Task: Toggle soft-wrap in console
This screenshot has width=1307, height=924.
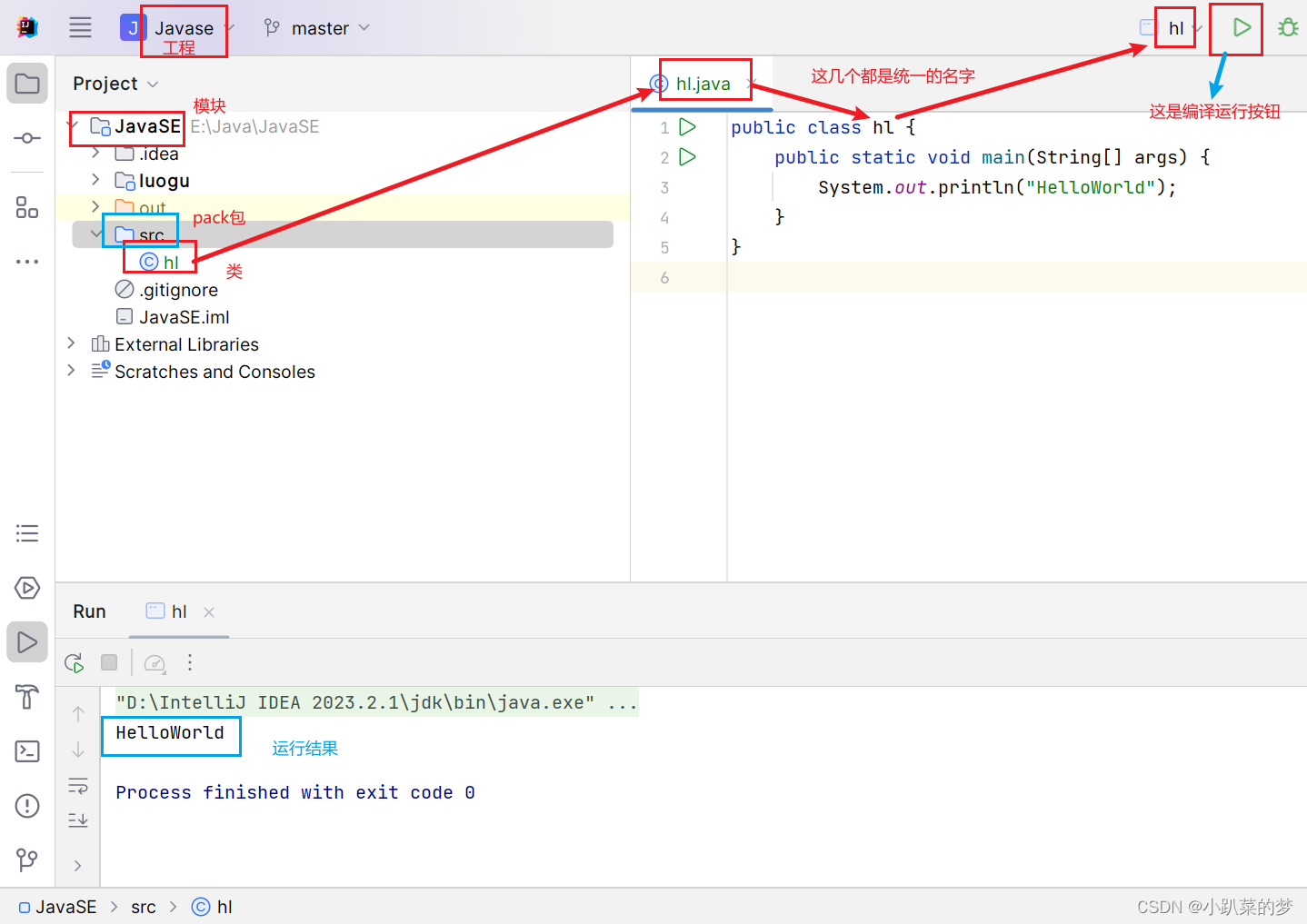Action: pyautogui.click(x=78, y=786)
